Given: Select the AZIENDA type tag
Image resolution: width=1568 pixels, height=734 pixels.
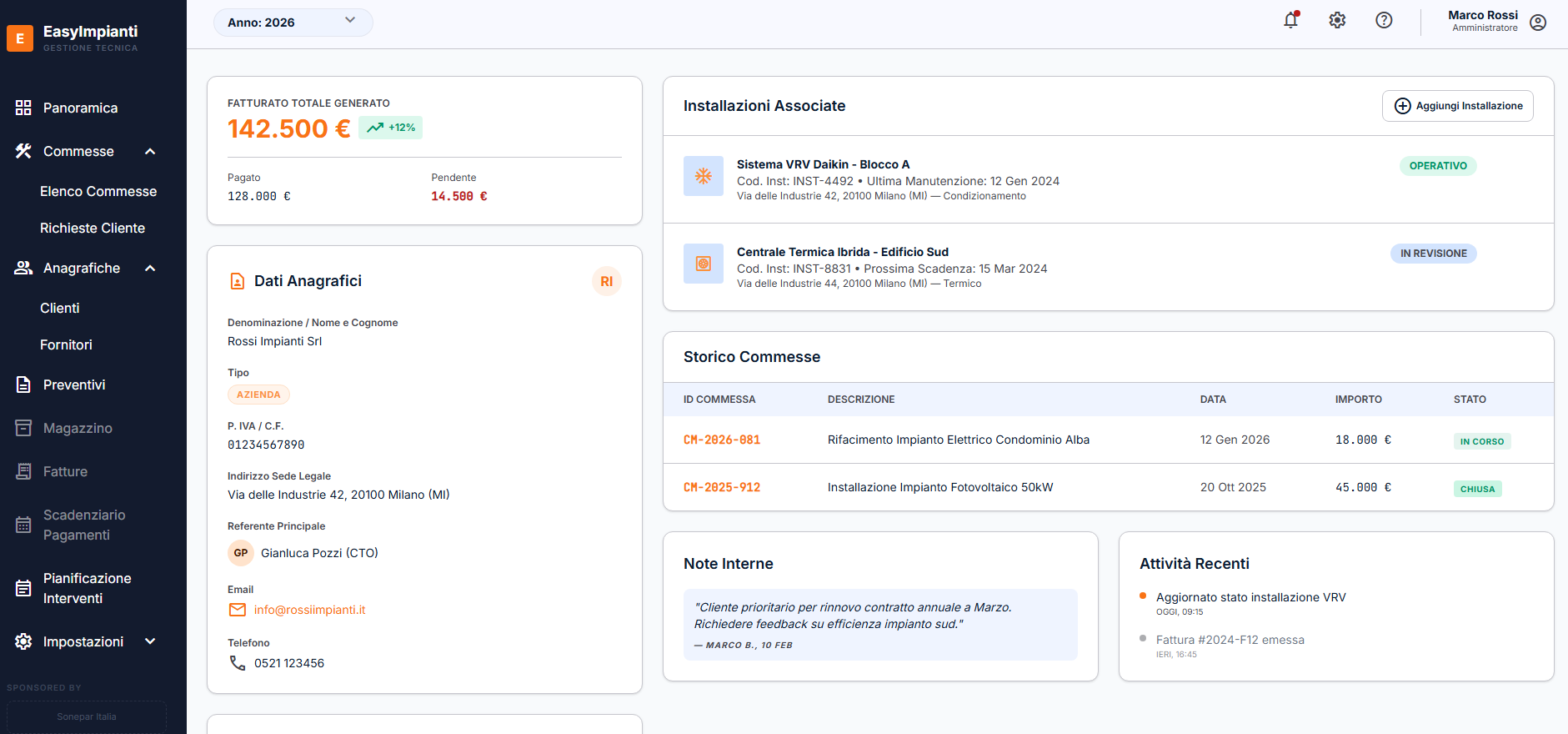Looking at the screenshot, I should pos(258,395).
